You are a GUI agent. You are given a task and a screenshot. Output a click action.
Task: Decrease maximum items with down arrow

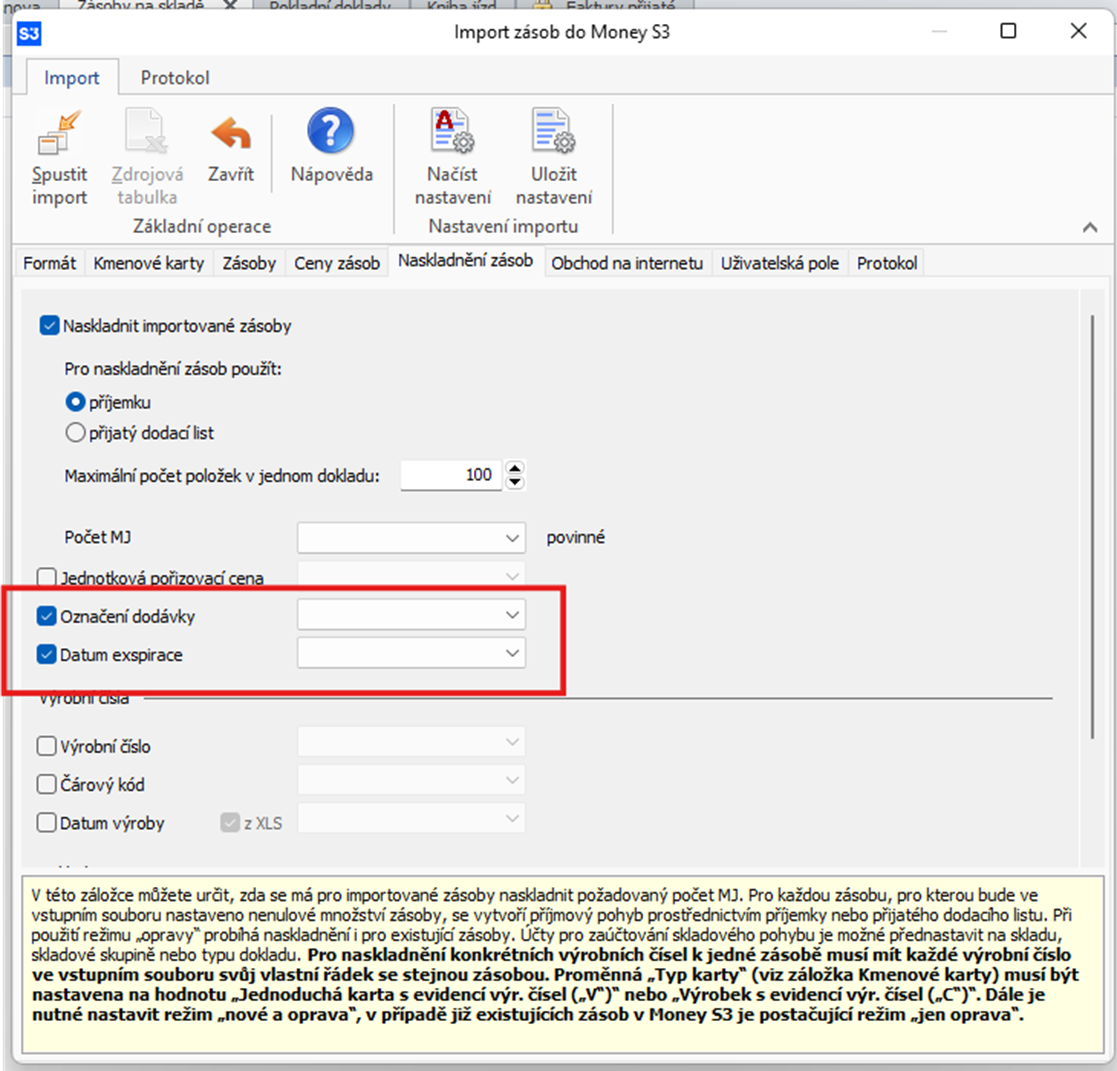[514, 482]
